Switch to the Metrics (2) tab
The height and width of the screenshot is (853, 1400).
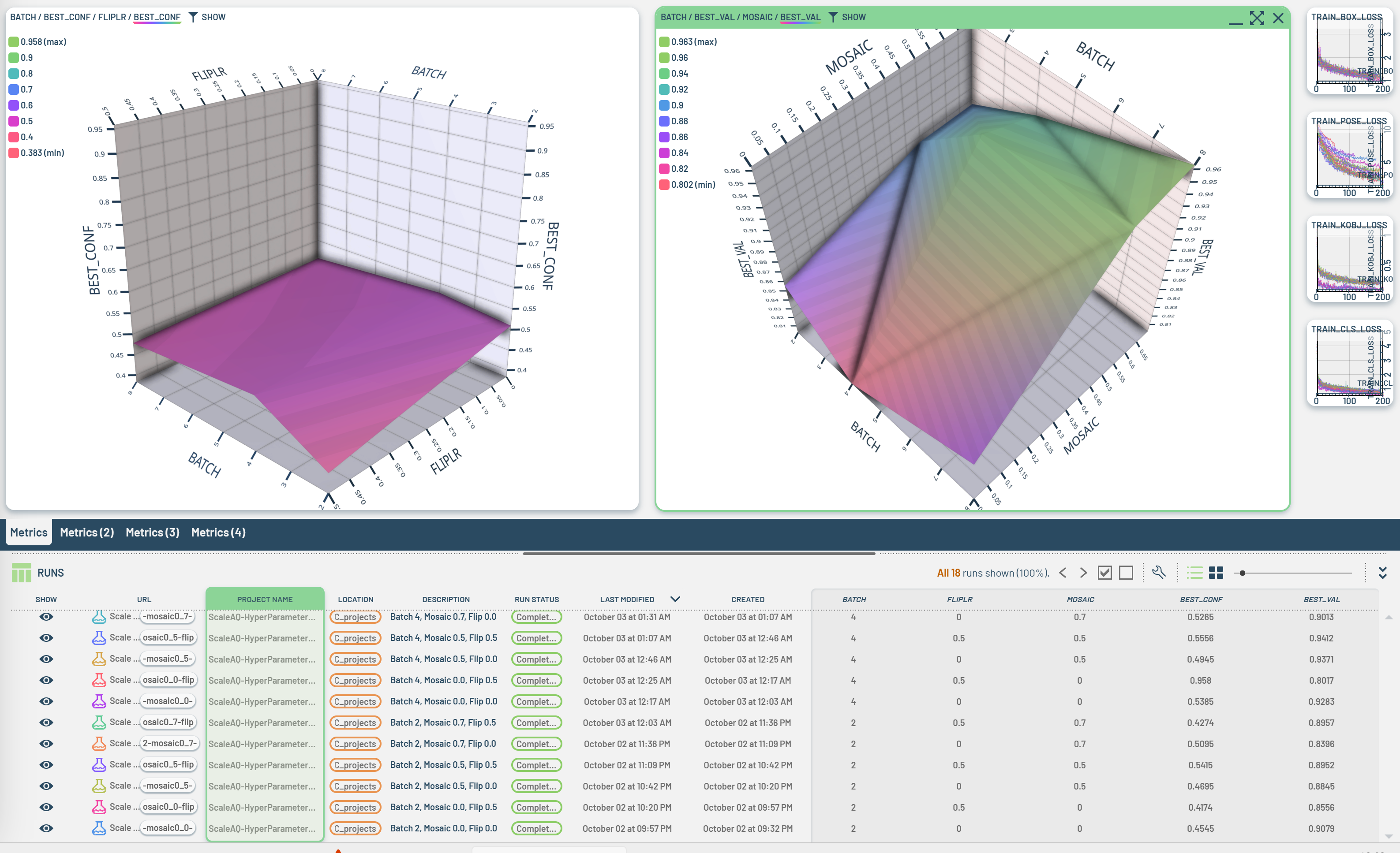tap(87, 532)
